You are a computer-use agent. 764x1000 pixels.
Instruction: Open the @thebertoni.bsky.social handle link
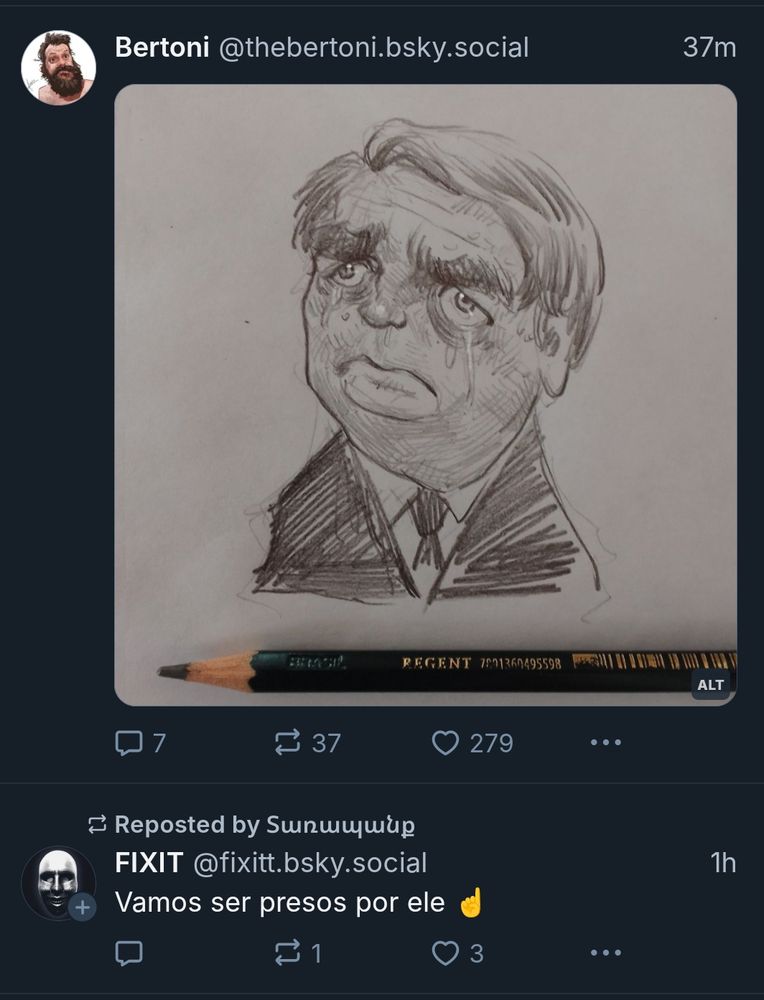point(373,47)
